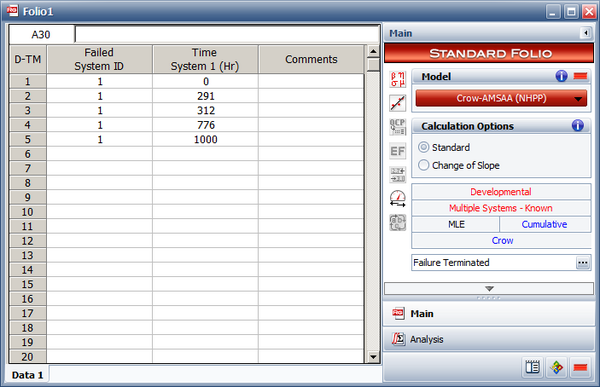Select the Comments column header
The image size is (600, 387).
[x=311, y=59]
